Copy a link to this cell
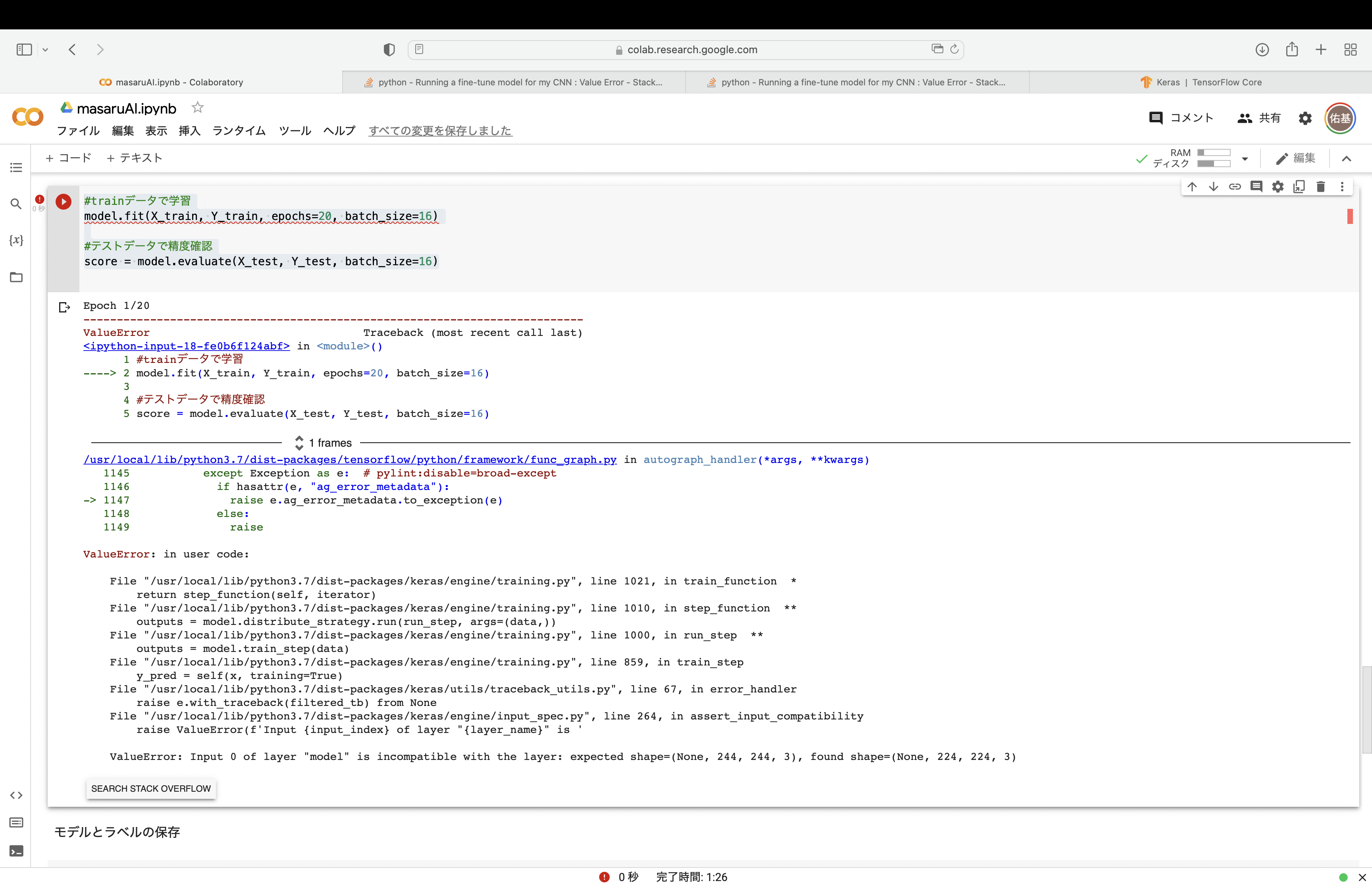The width and height of the screenshot is (1372, 887). click(x=1234, y=187)
